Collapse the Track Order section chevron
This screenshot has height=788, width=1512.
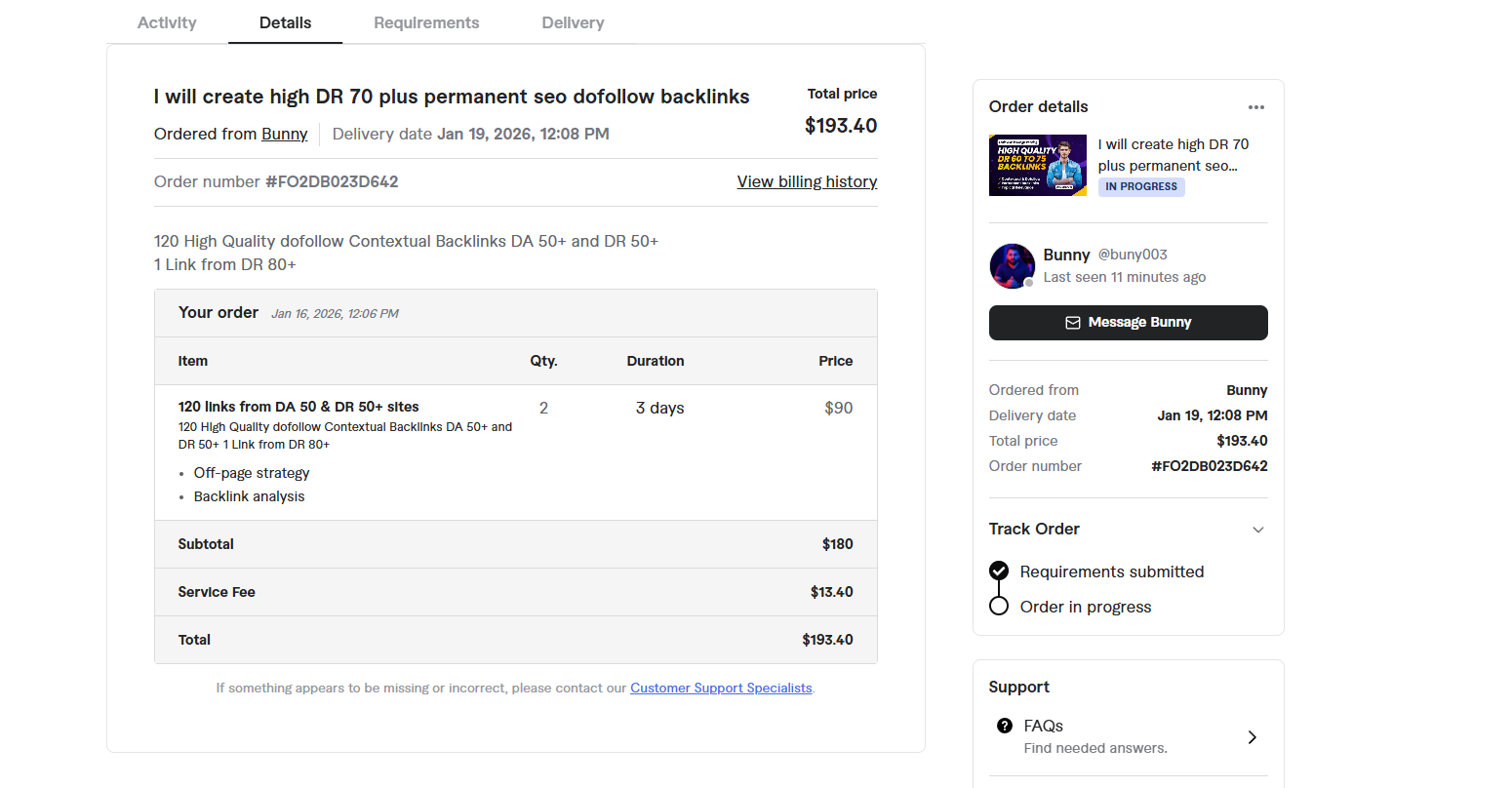pos(1258,530)
